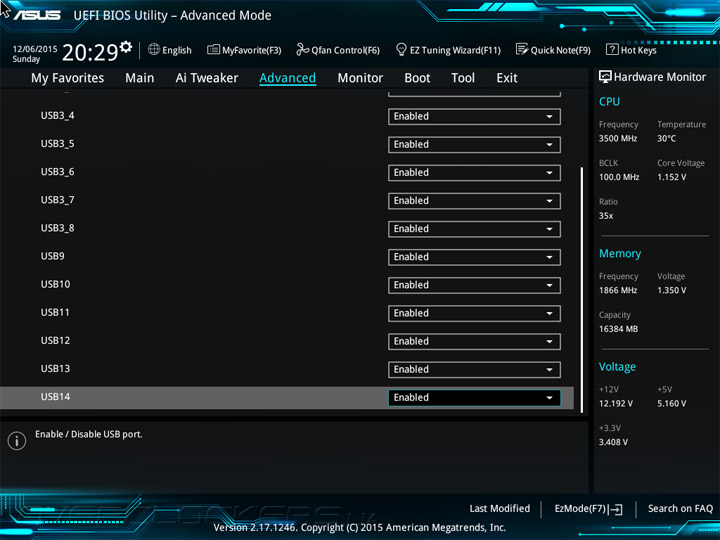Screen dimensions: 720x540
Task: Click CPU temperature value 30°C
Action: click(x=666, y=138)
